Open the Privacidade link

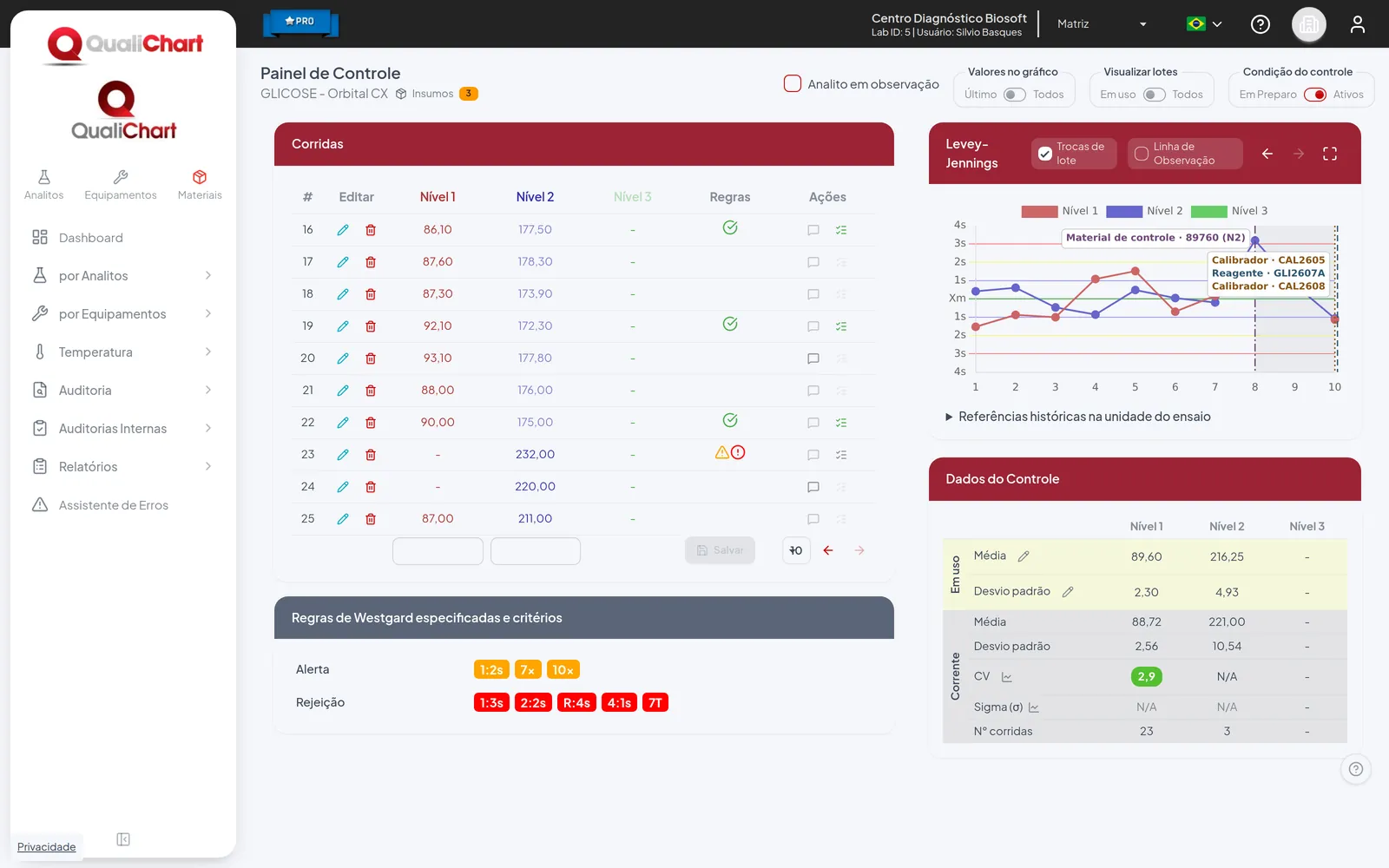47,847
